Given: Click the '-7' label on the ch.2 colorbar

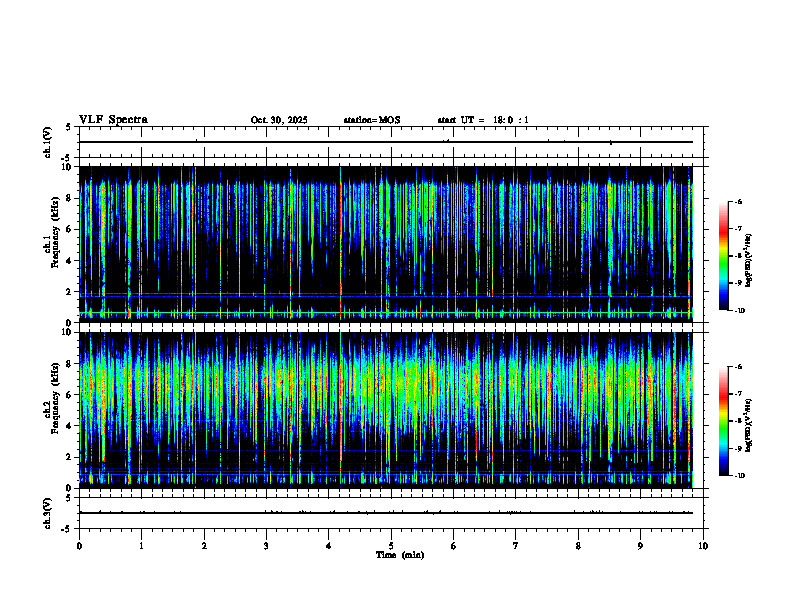Looking at the screenshot, I should tap(738, 394).
